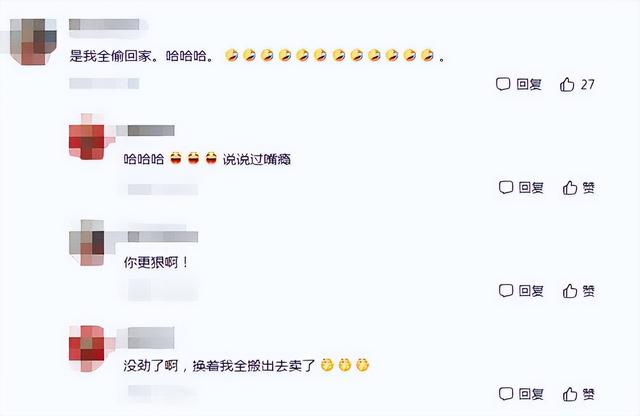The height and width of the screenshot is (416, 640).
Task: Click '回复' text on the top comment
Action: tap(529, 85)
